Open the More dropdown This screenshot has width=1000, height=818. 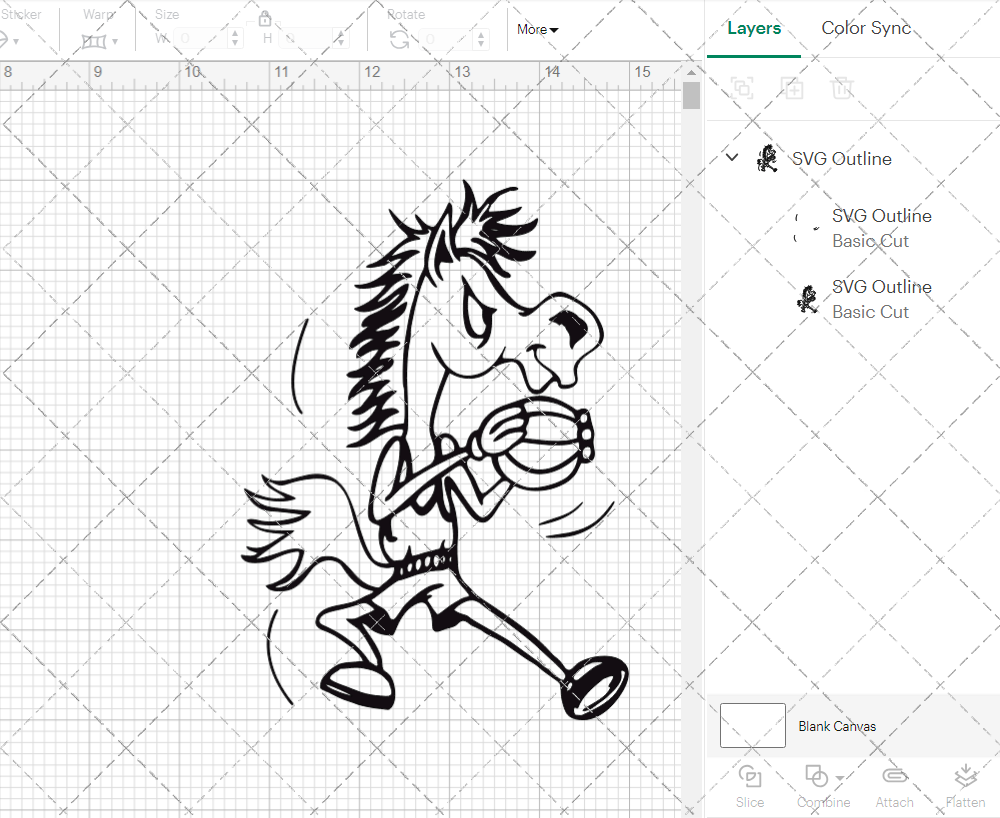pos(537,30)
